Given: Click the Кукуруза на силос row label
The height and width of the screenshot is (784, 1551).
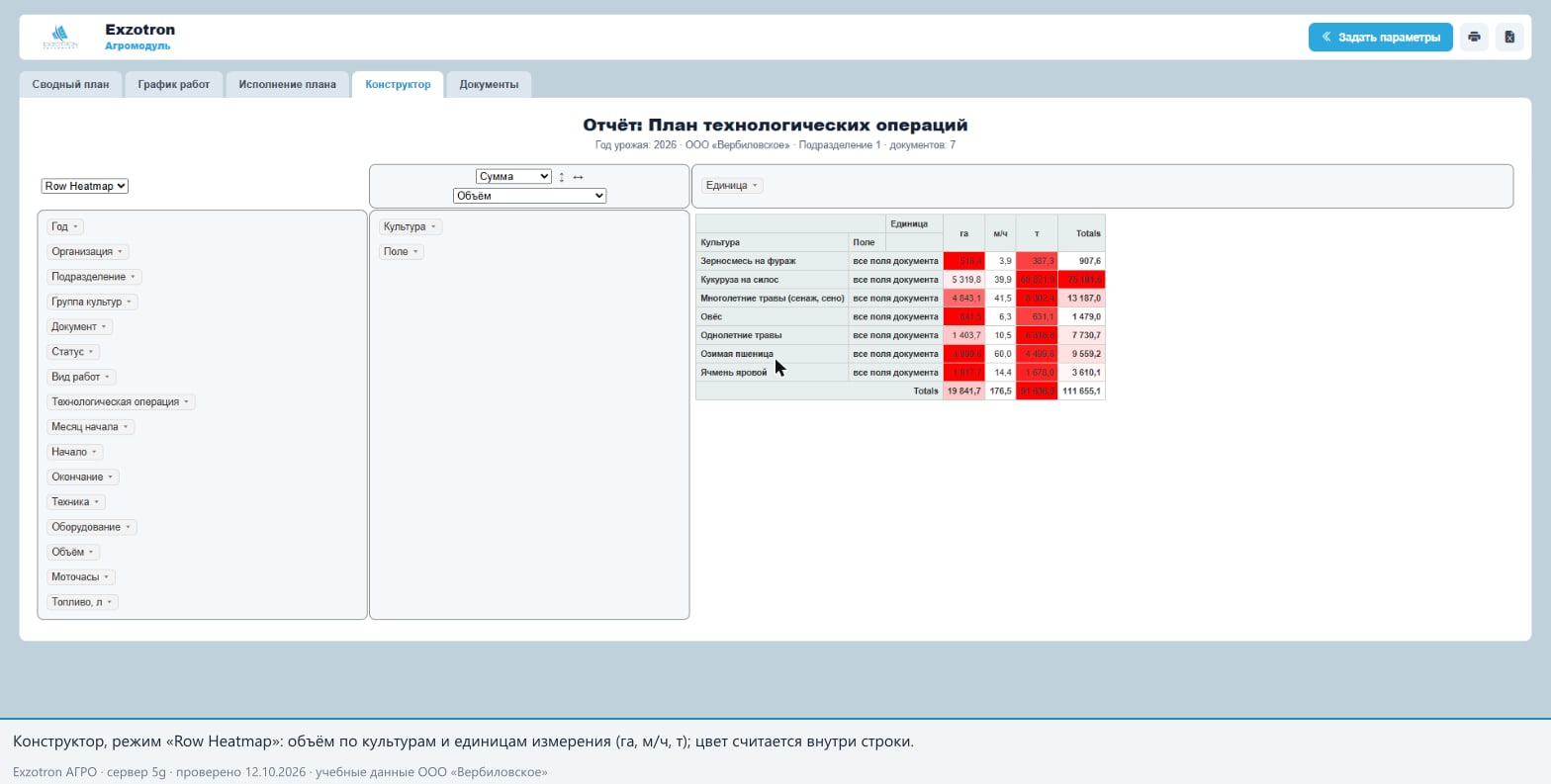Looking at the screenshot, I should (x=772, y=280).
